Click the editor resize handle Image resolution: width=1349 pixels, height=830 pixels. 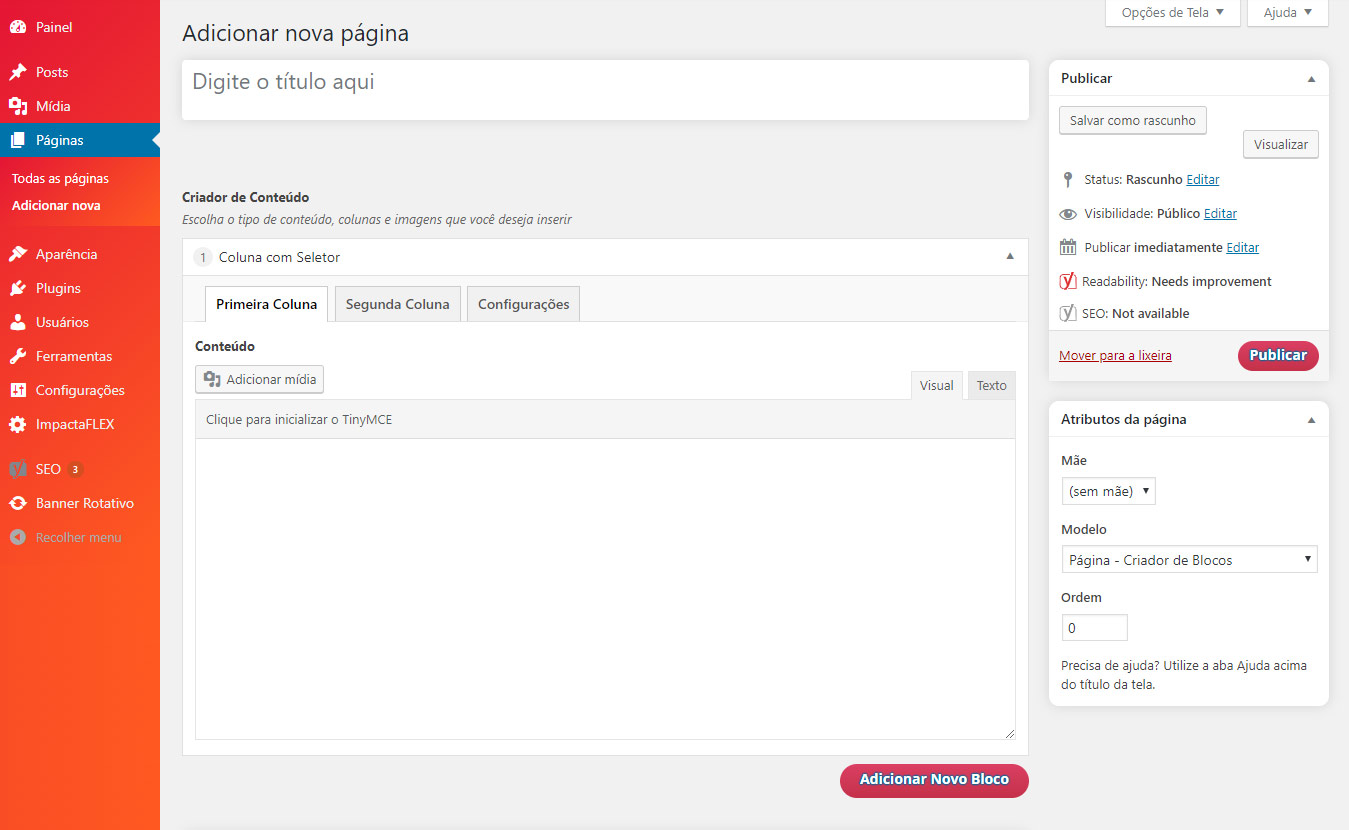(x=1009, y=733)
